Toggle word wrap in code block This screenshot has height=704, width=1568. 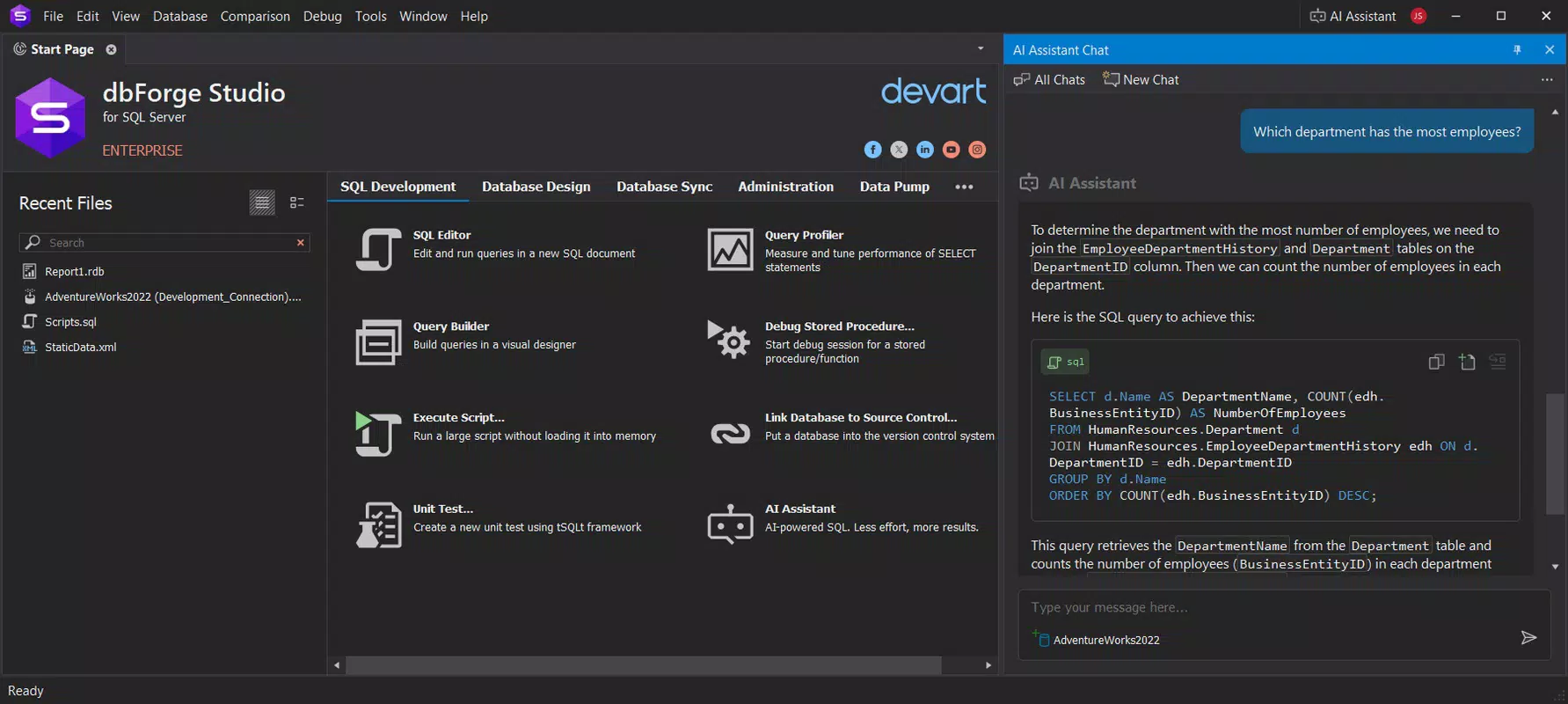point(1498,362)
